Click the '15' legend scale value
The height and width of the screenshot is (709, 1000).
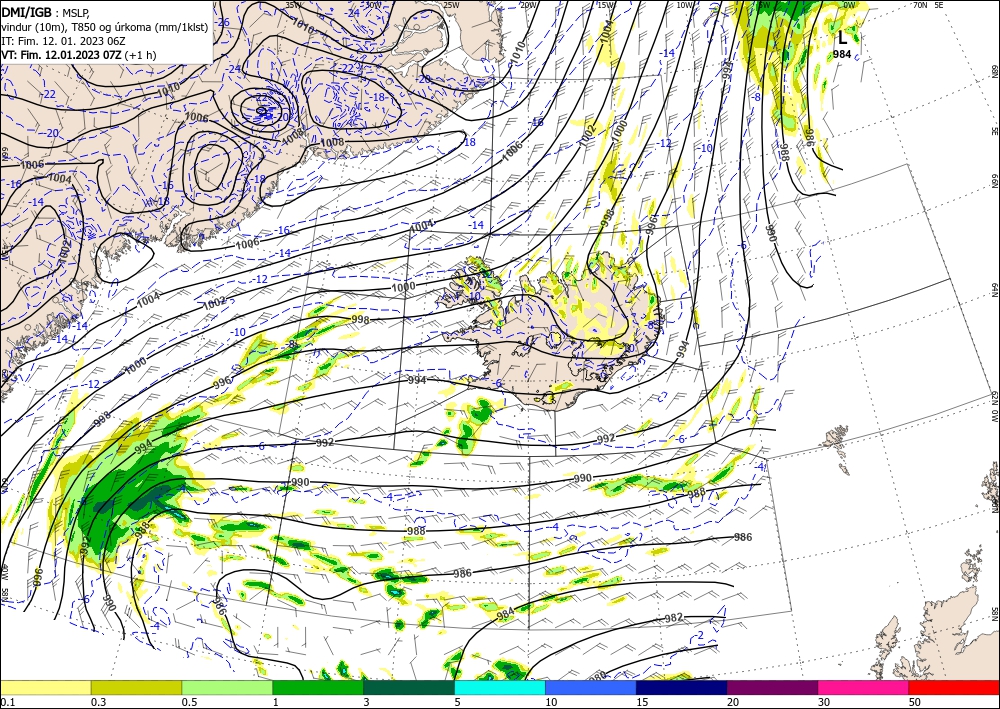pyautogui.click(x=642, y=702)
